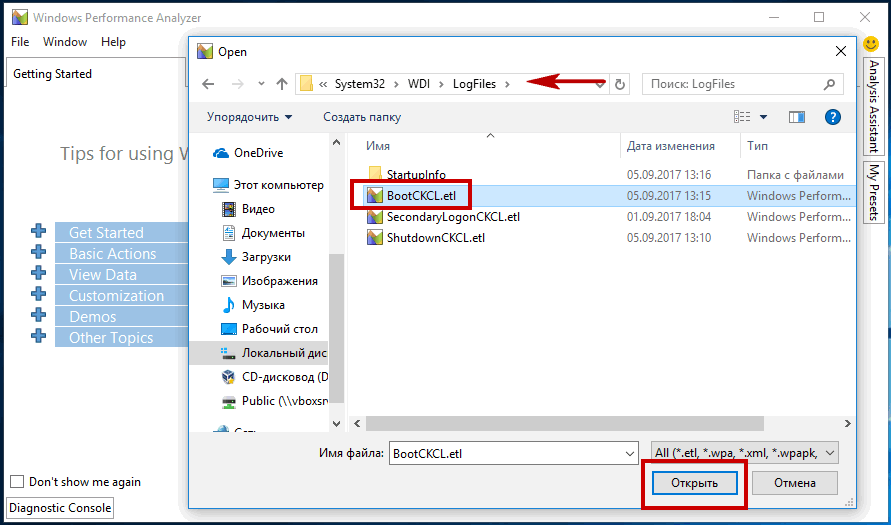Open the Загрузки folder
Image resolution: width=891 pixels, height=525 pixels.
[256, 257]
